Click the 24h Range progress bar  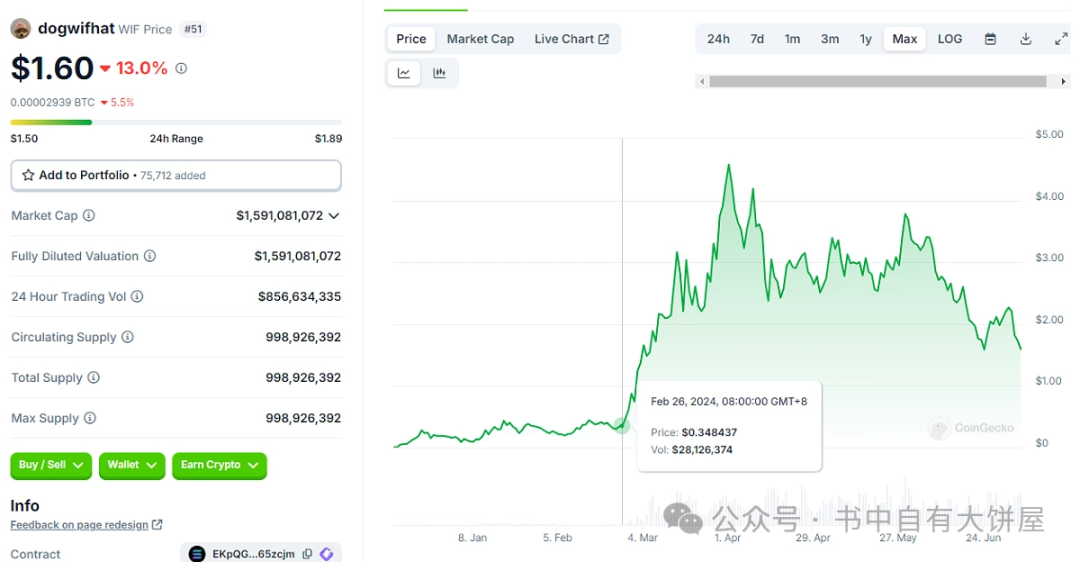tap(176, 123)
